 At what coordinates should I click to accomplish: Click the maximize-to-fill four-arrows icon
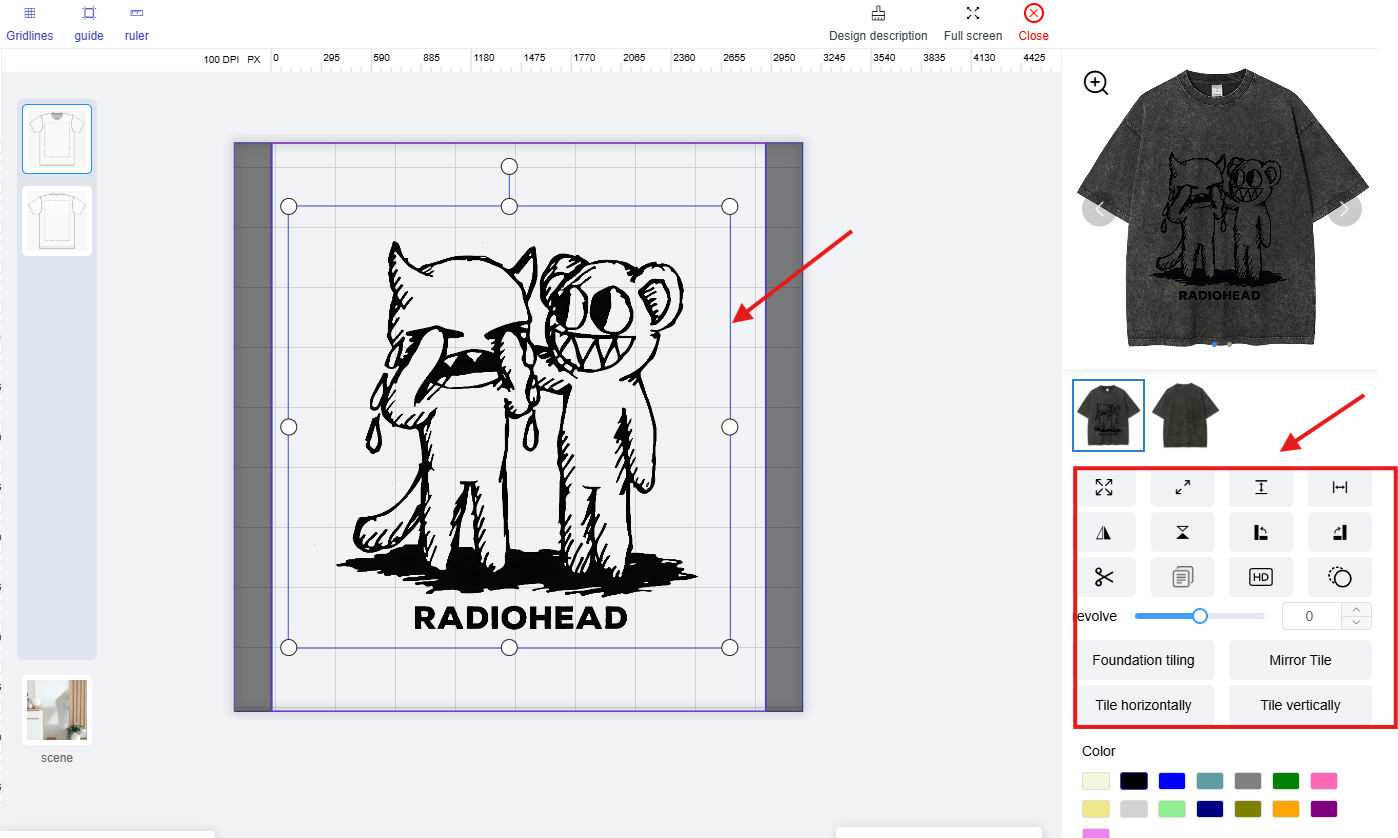point(1104,487)
